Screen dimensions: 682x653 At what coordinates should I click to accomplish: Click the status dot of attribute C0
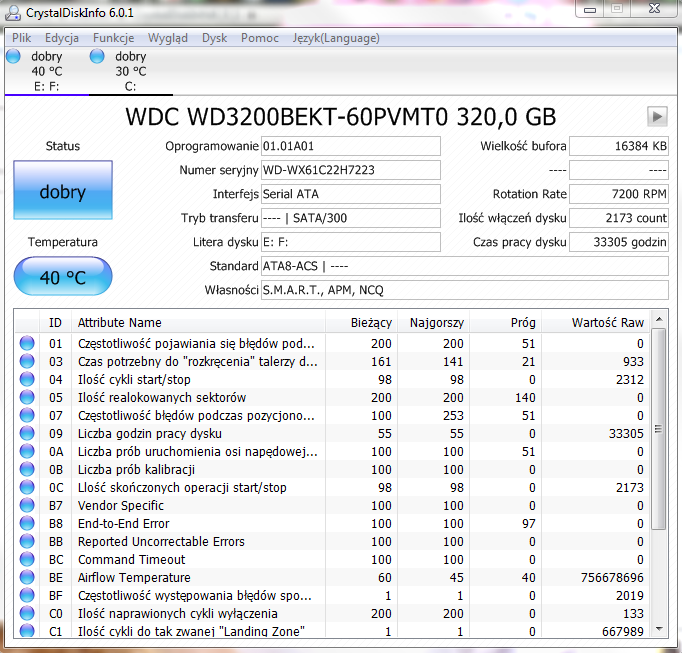click(27, 613)
